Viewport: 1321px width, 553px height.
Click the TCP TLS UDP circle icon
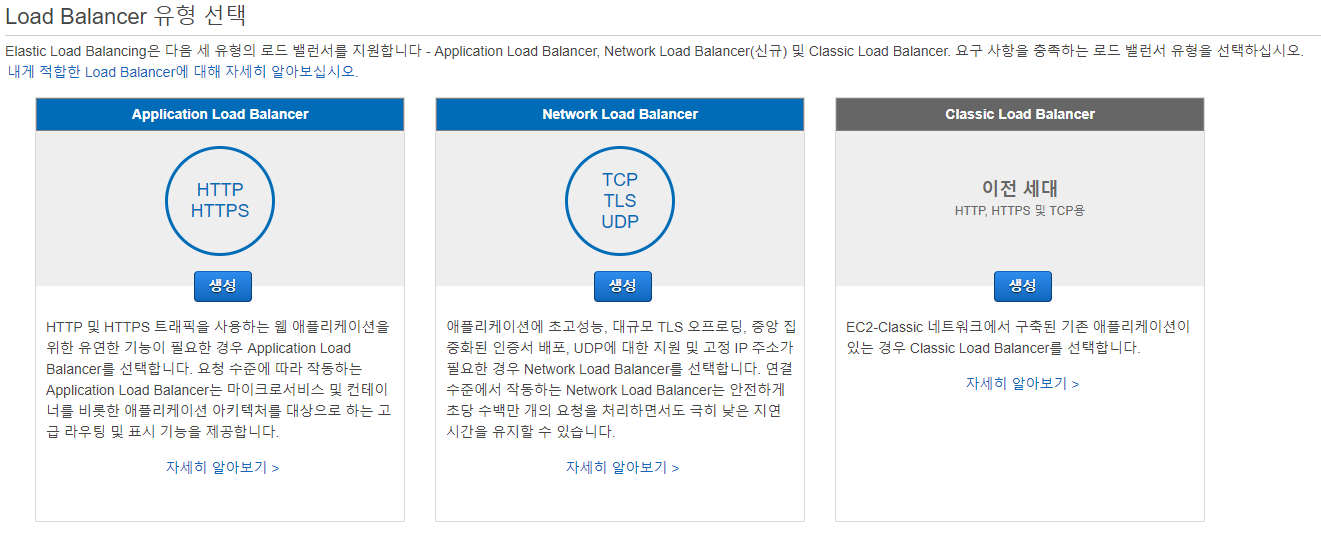(620, 200)
